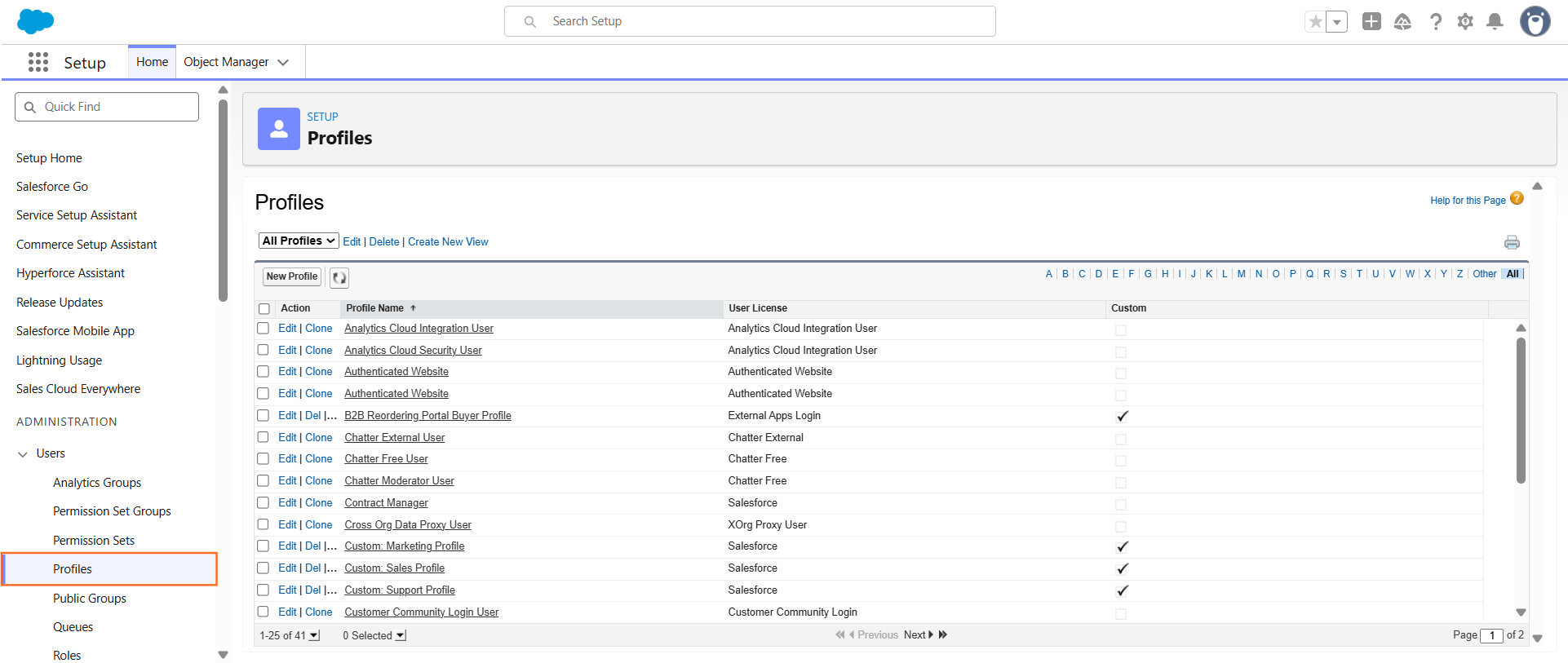
Task: Switch to the Home tab
Action: (x=152, y=62)
